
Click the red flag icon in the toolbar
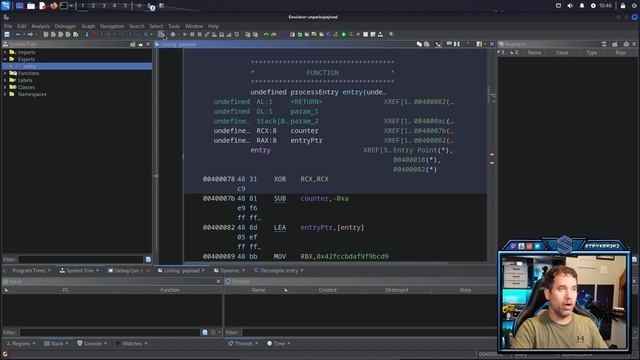click(94, 35)
